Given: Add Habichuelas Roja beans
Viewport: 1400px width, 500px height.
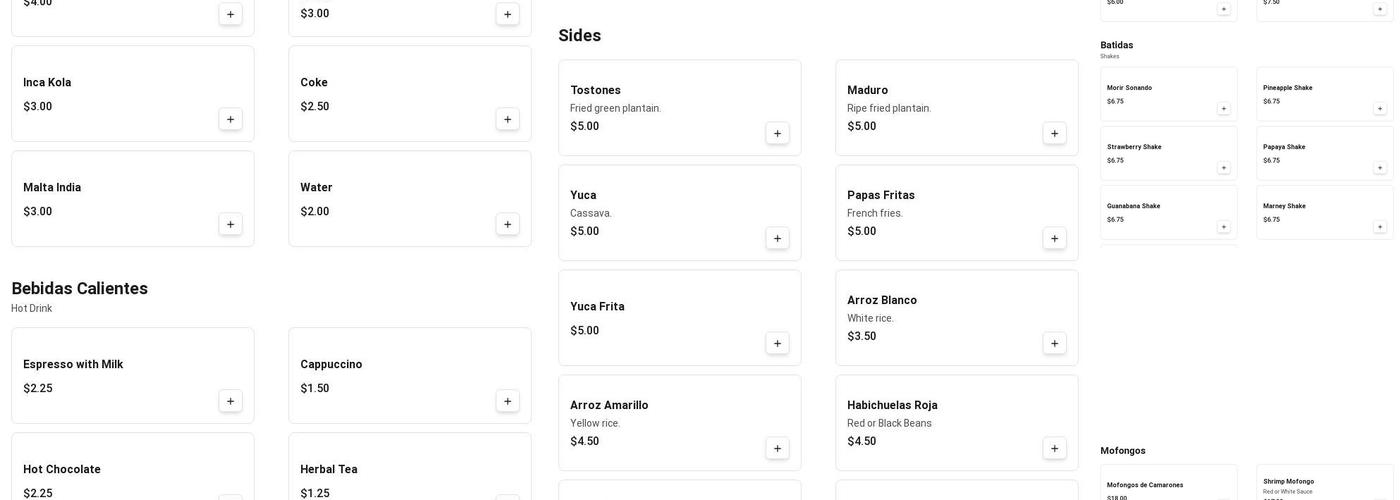Looking at the screenshot, I should click(x=1054, y=448).
